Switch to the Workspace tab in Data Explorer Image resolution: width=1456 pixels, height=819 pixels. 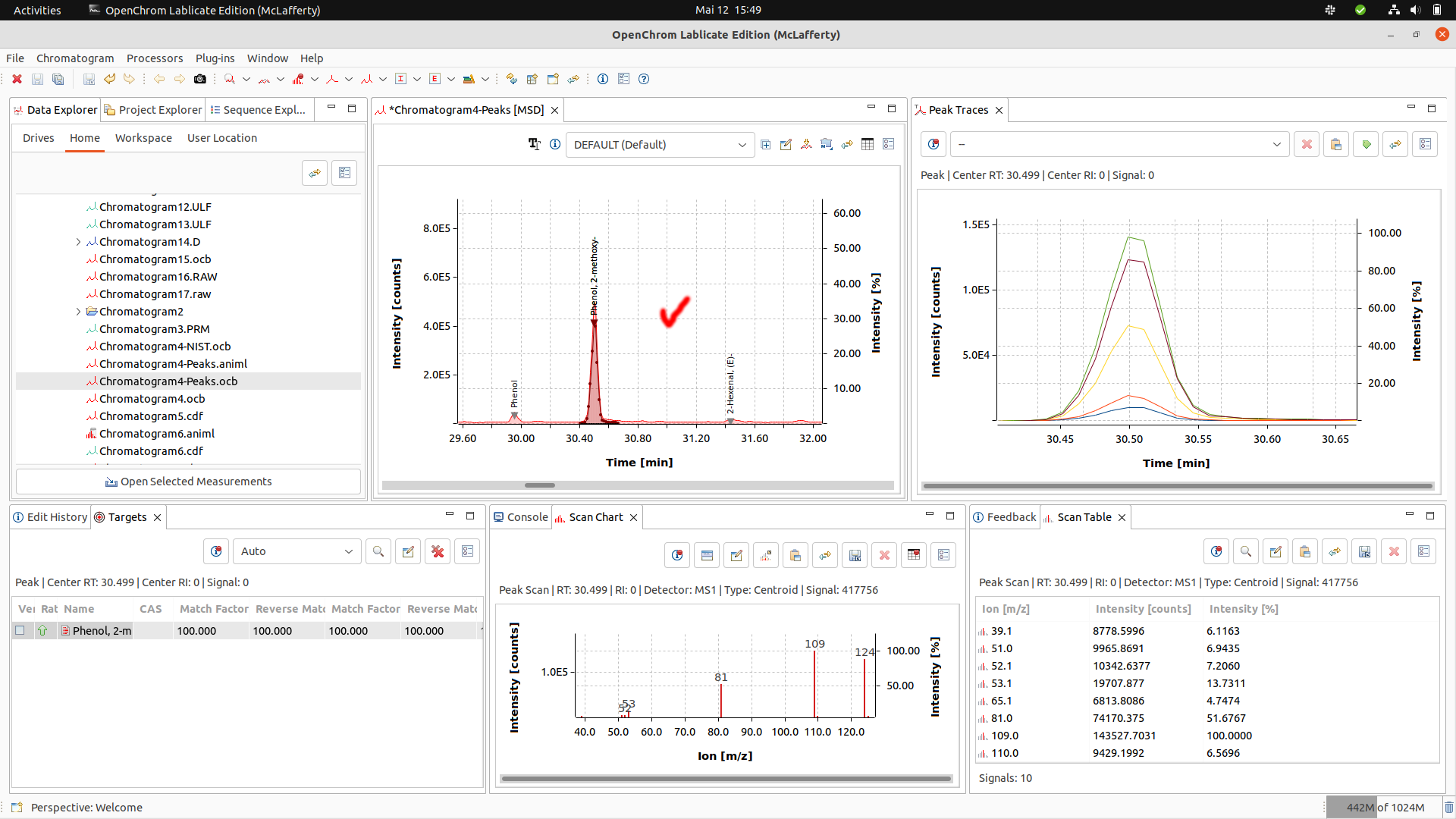pos(143,137)
